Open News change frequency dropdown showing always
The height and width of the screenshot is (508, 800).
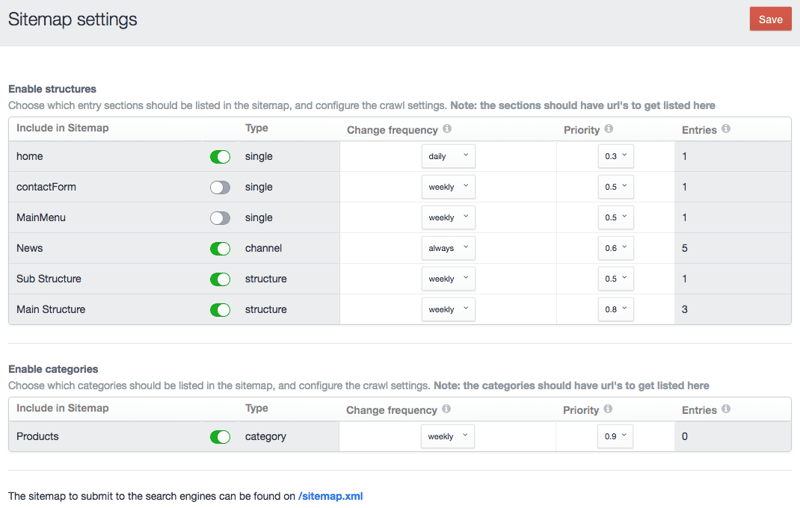click(x=448, y=248)
